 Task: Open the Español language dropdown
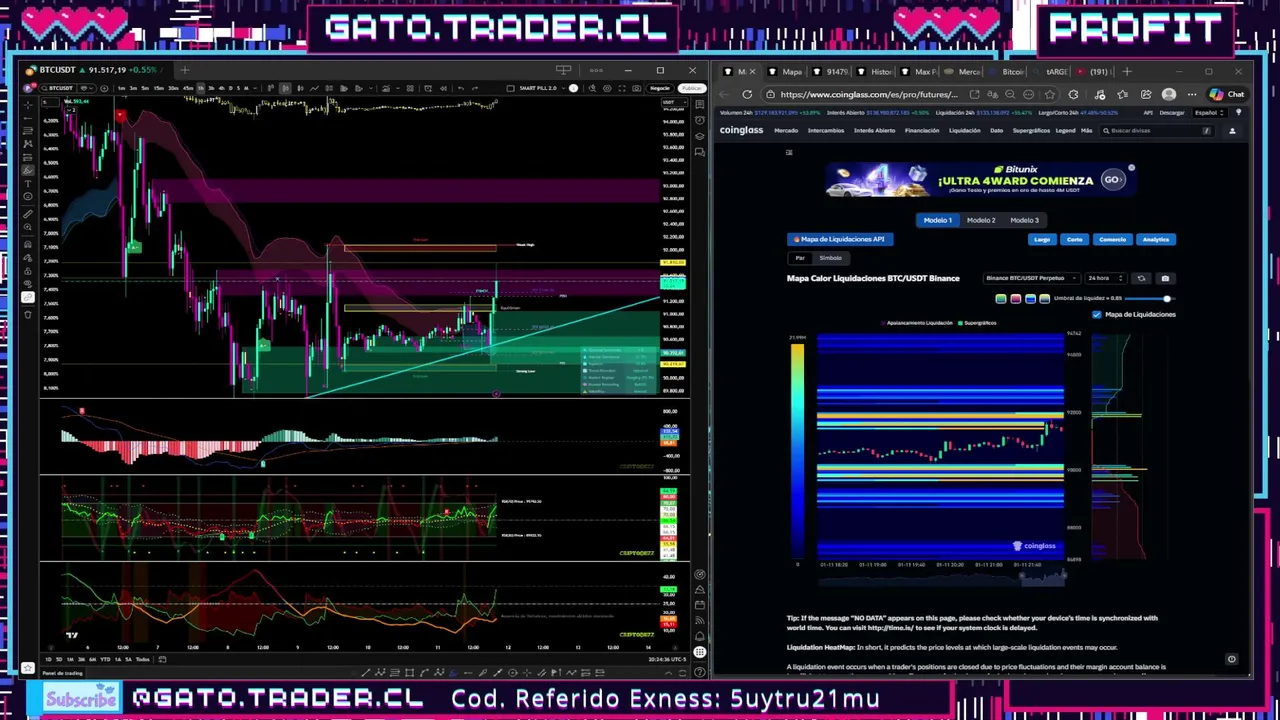pos(1210,113)
